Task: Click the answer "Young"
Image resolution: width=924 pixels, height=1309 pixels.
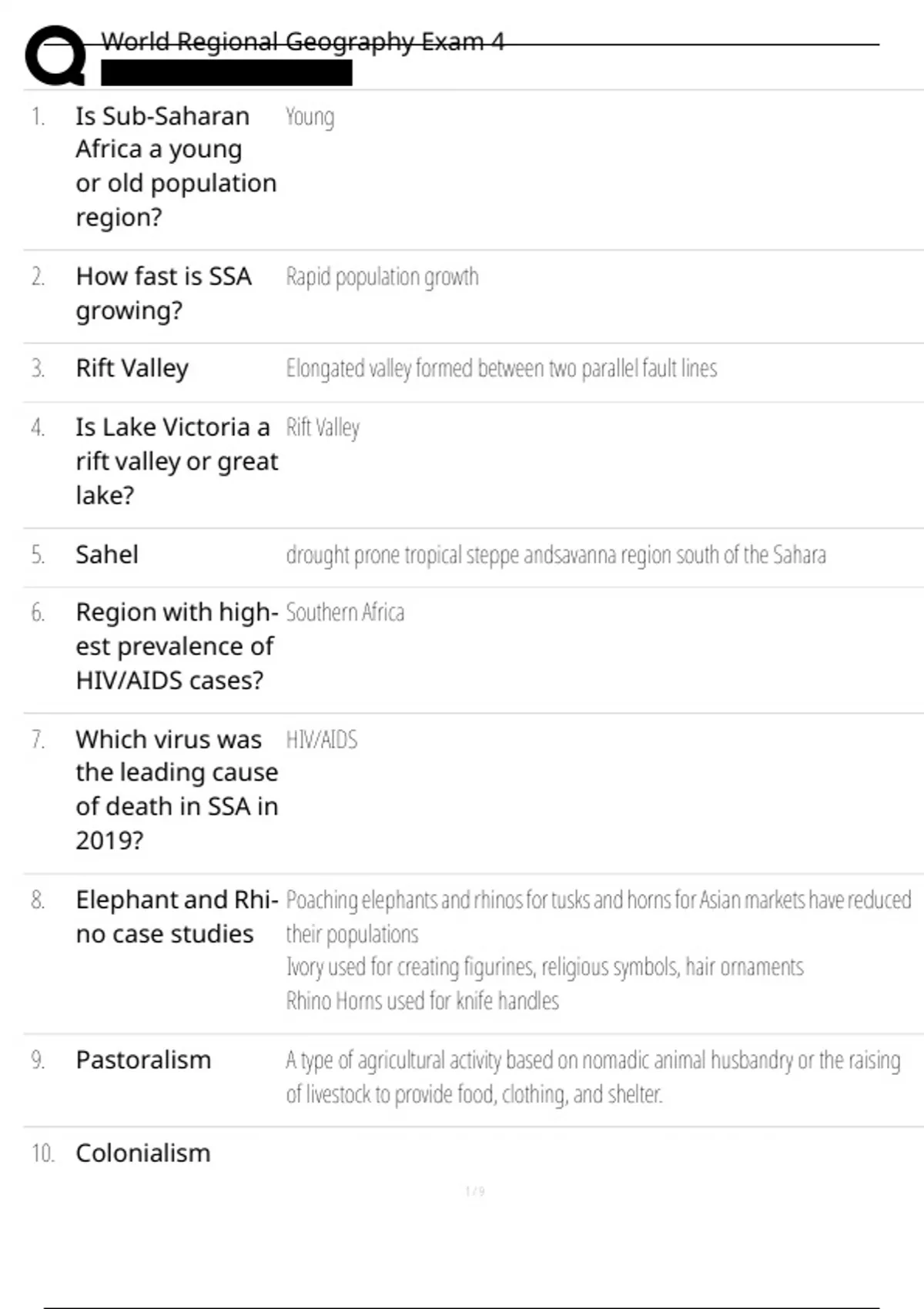Action: (x=310, y=117)
